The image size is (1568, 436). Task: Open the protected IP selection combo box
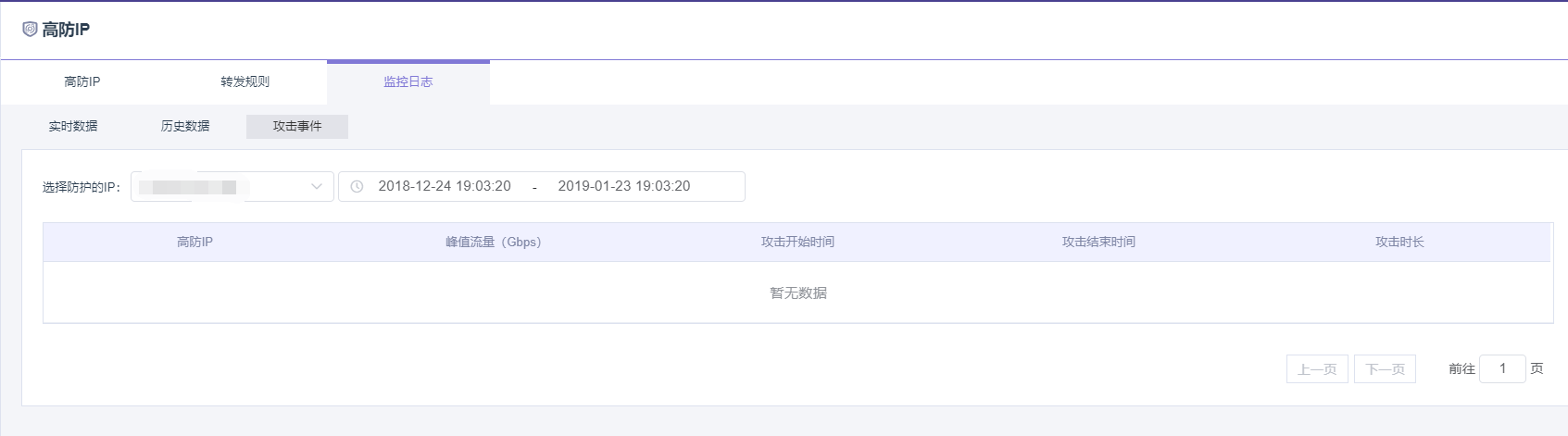232,186
